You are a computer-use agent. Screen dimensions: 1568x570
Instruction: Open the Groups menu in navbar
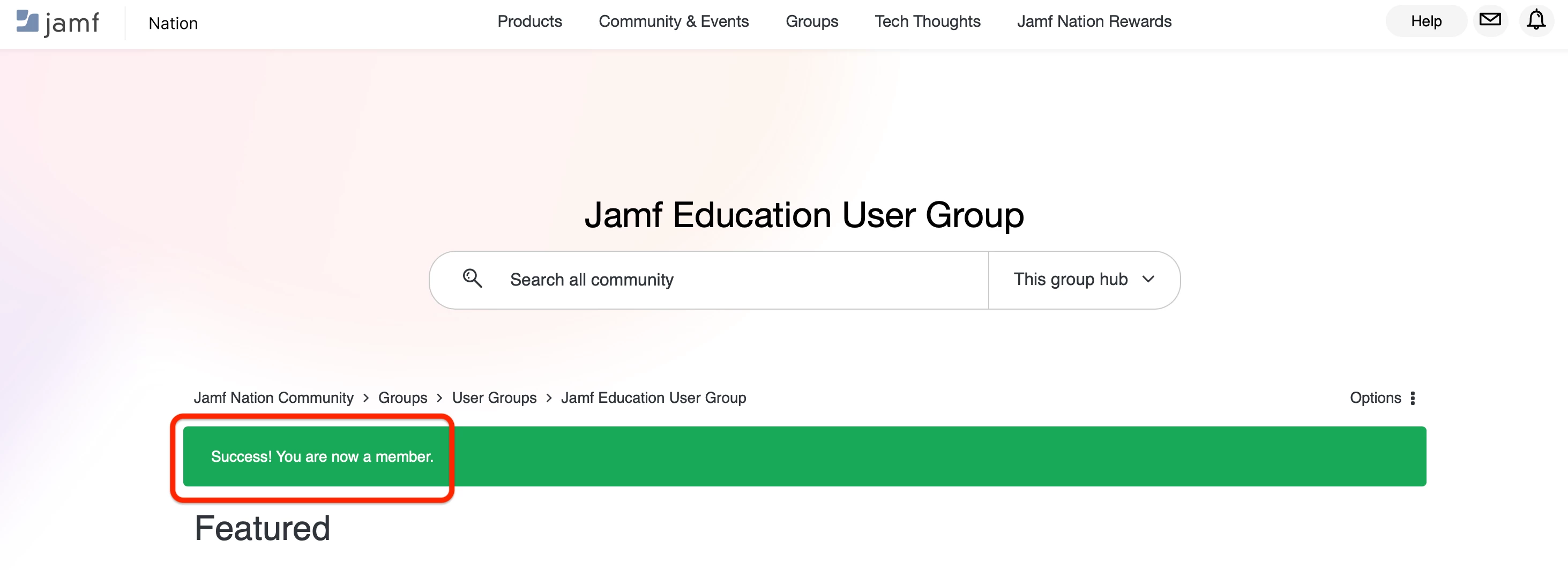pyautogui.click(x=811, y=21)
